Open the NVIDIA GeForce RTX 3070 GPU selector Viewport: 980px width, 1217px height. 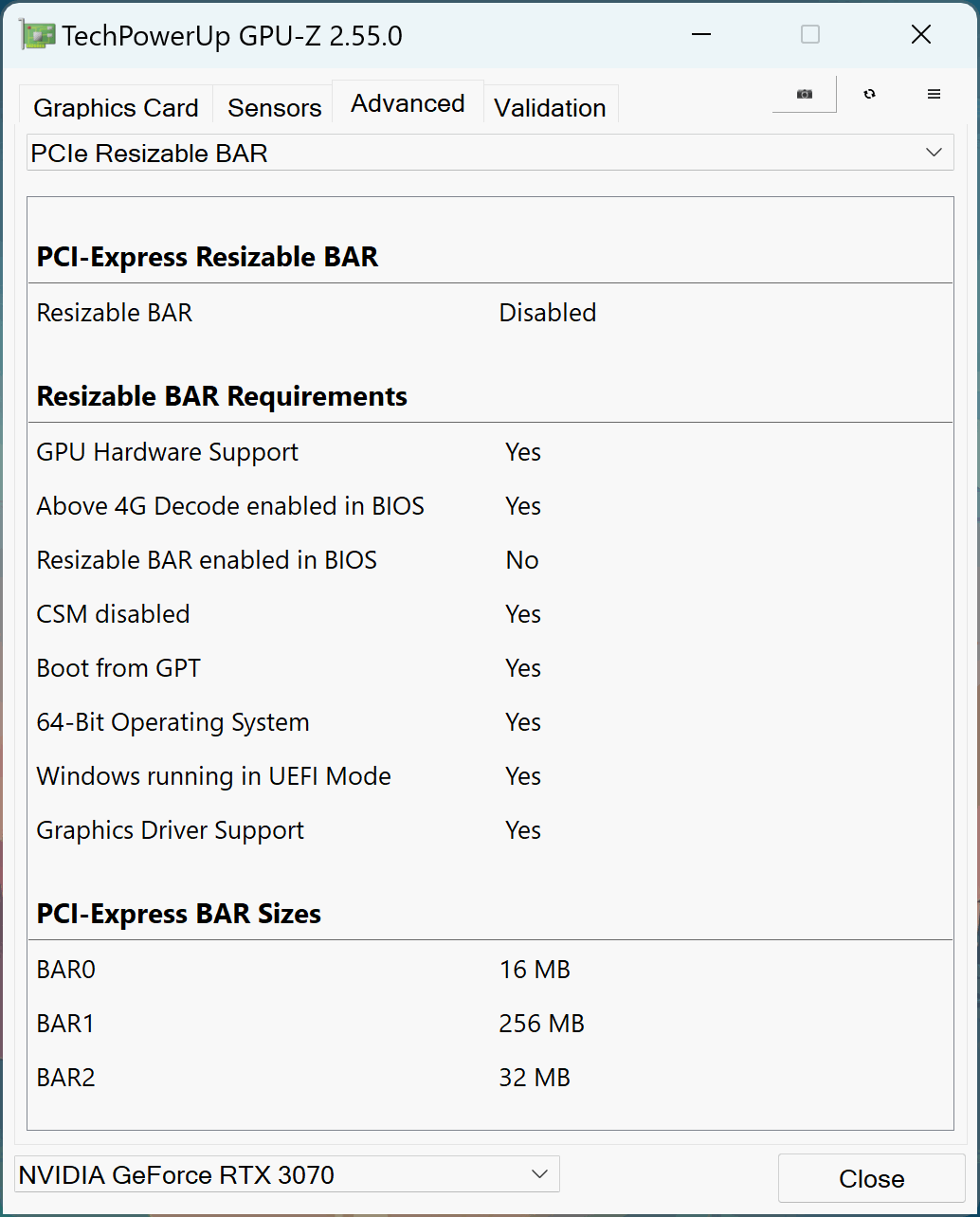[x=287, y=1174]
